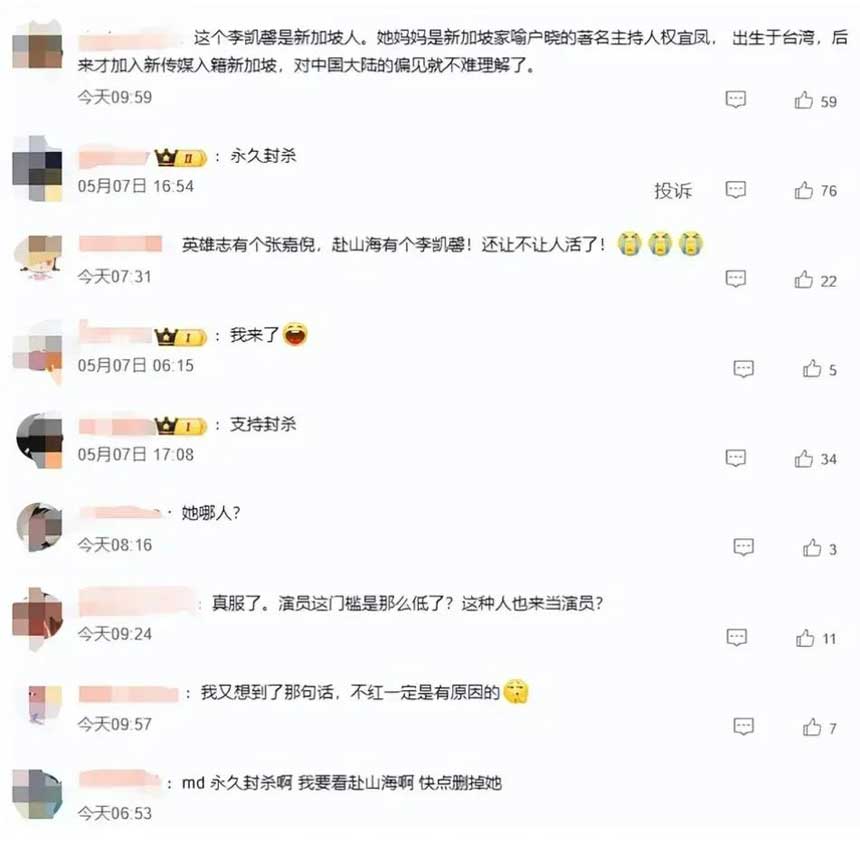Open avatar of the md 永久封杀啊 commenter
This screenshot has height=843, width=860.
point(37,795)
